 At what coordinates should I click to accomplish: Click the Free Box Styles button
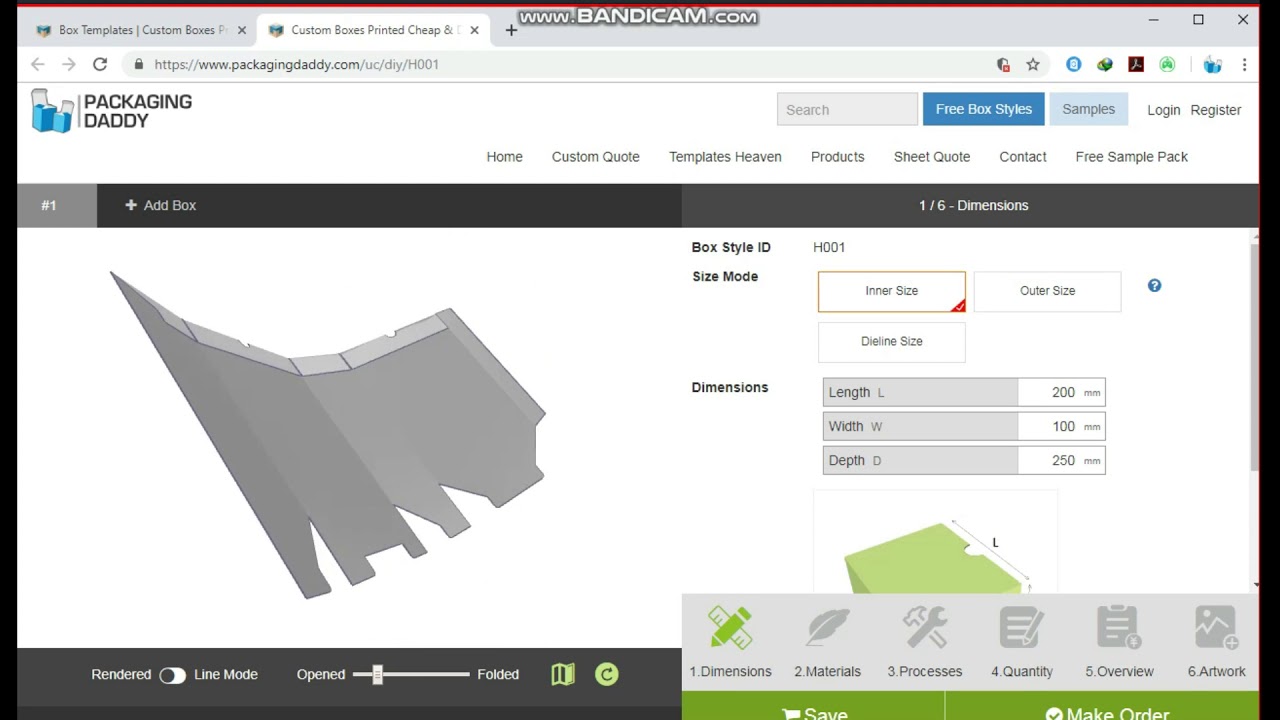[x=984, y=109]
